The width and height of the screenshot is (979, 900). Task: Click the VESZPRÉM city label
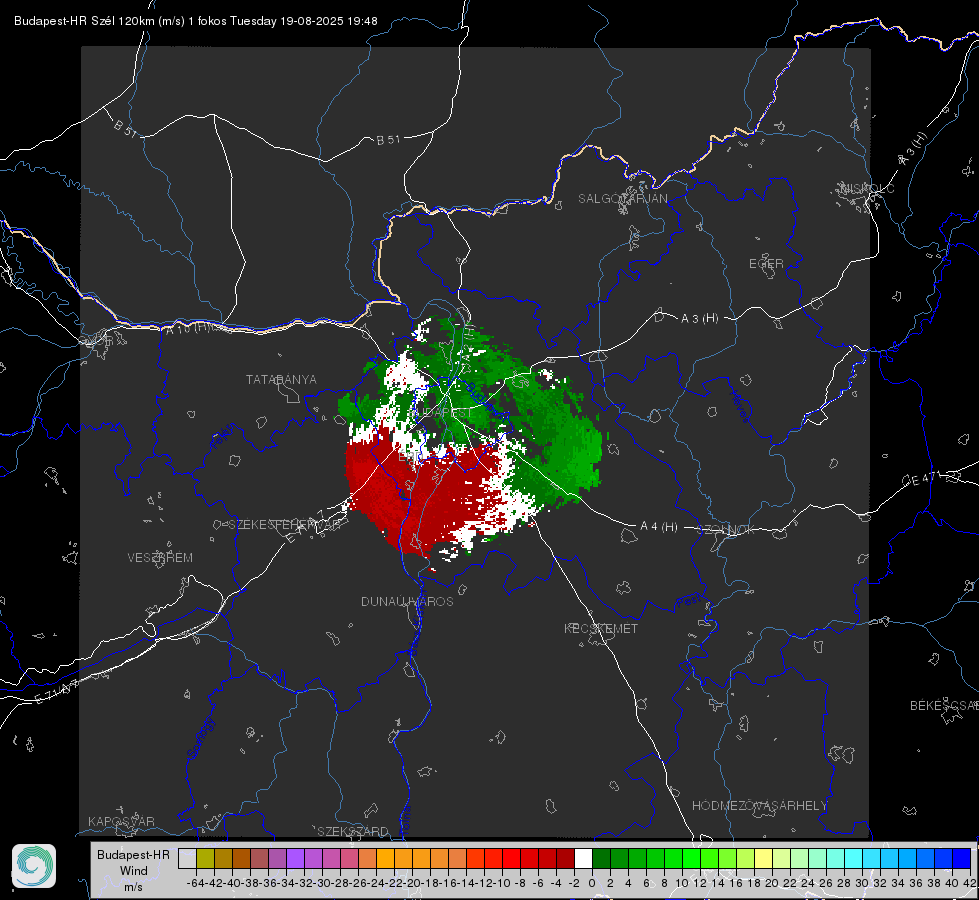click(x=160, y=557)
